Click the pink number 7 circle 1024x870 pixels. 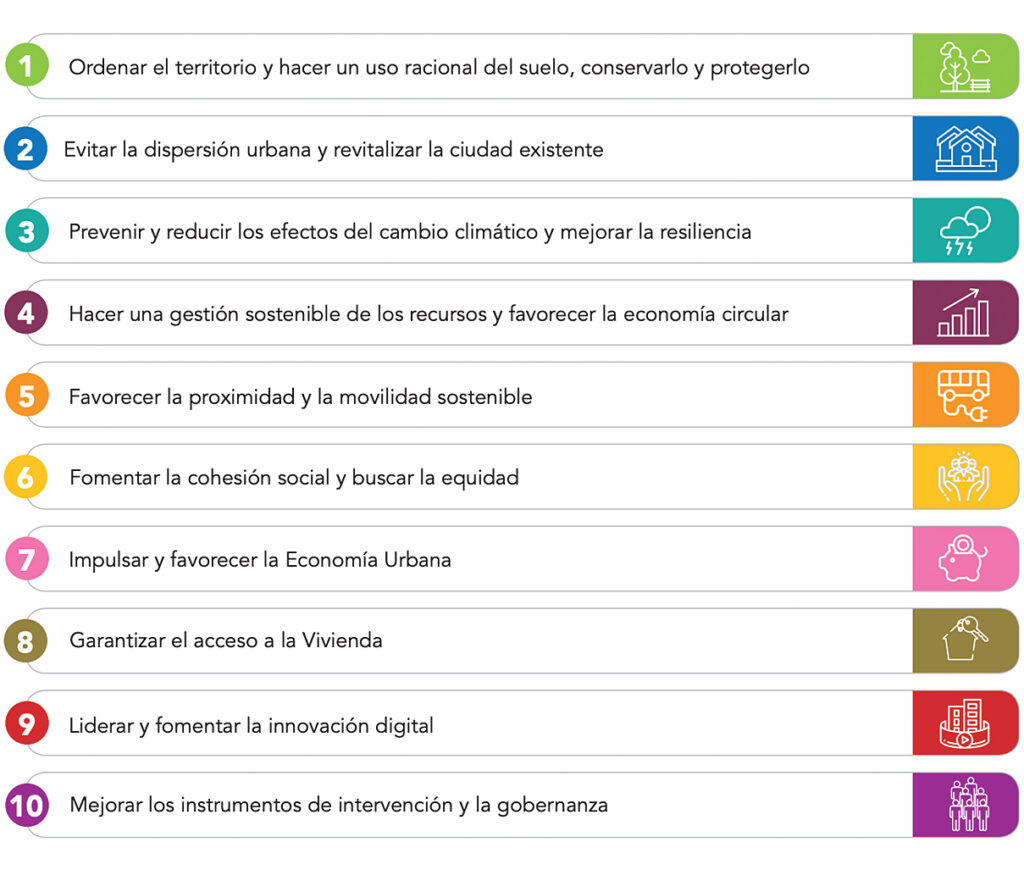[x=26, y=560]
